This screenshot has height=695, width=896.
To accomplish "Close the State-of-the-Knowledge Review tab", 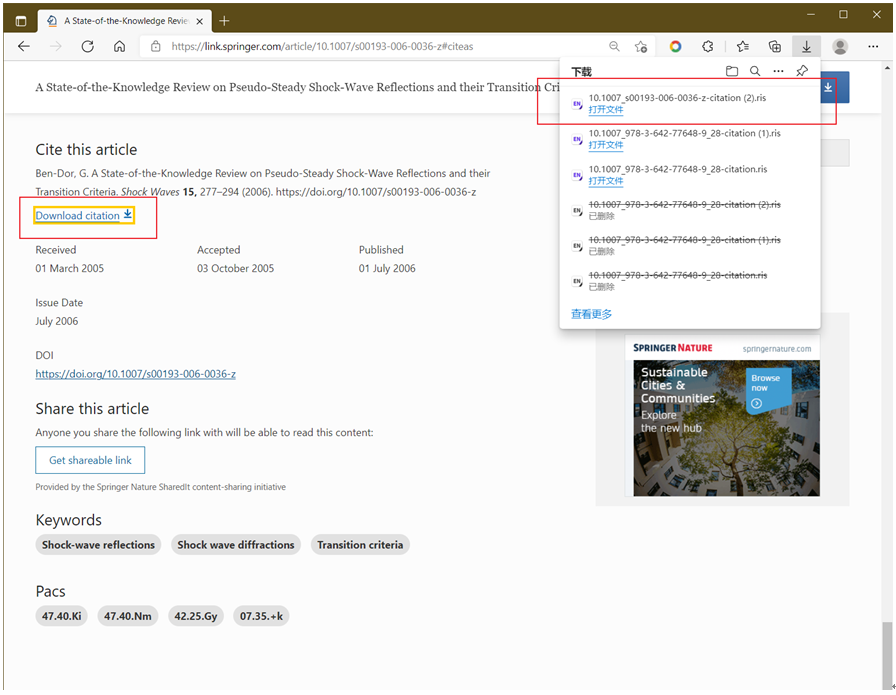I will (x=199, y=21).
